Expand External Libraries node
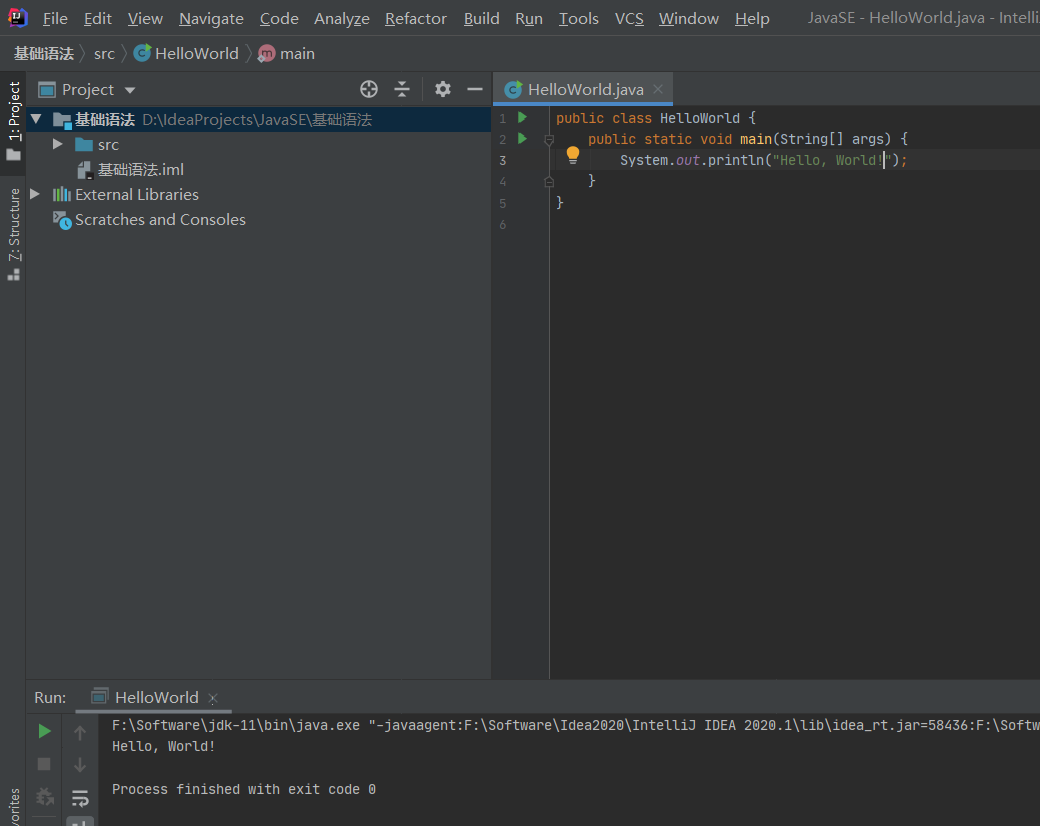Image resolution: width=1040 pixels, height=826 pixels. (x=36, y=194)
